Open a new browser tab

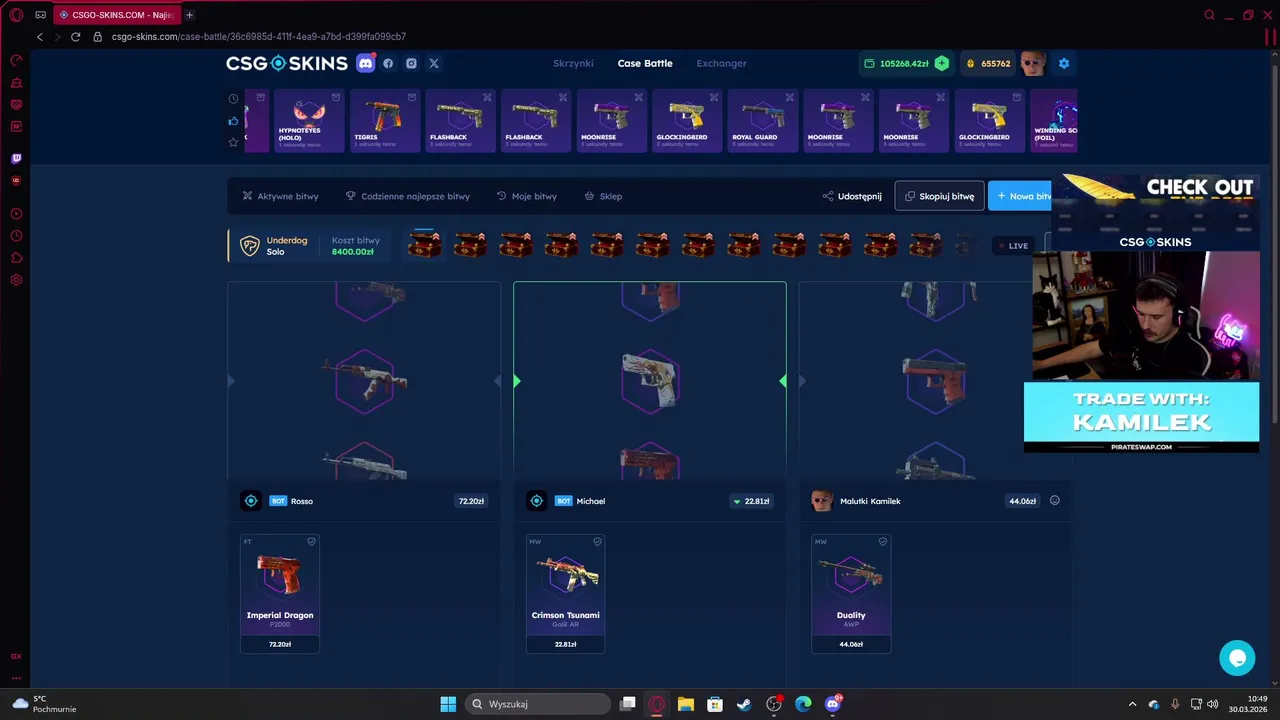pos(189,15)
